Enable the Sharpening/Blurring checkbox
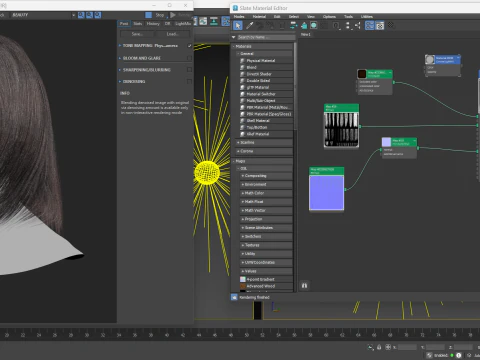The width and height of the screenshot is (480, 360). tap(189, 70)
